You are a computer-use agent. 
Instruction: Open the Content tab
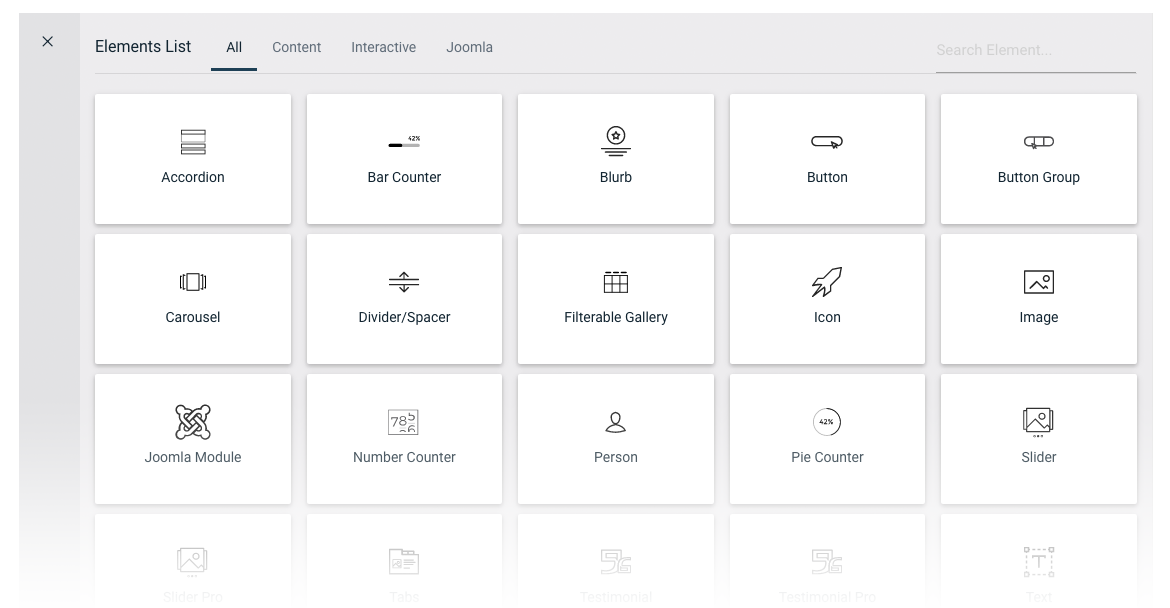[296, 47]
